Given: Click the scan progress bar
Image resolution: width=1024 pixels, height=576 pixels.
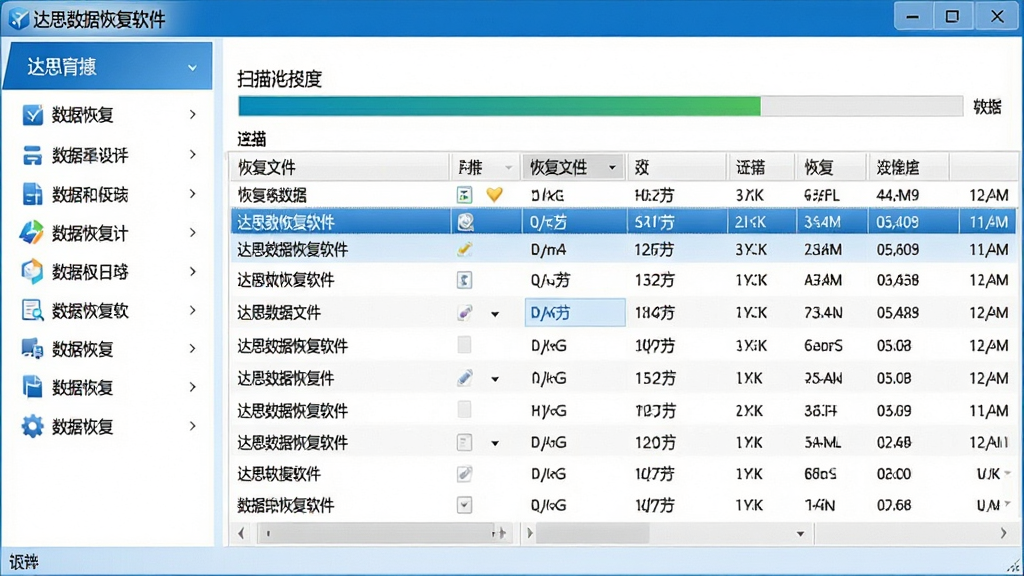Looking at the screenshot, I should (600, 106).
